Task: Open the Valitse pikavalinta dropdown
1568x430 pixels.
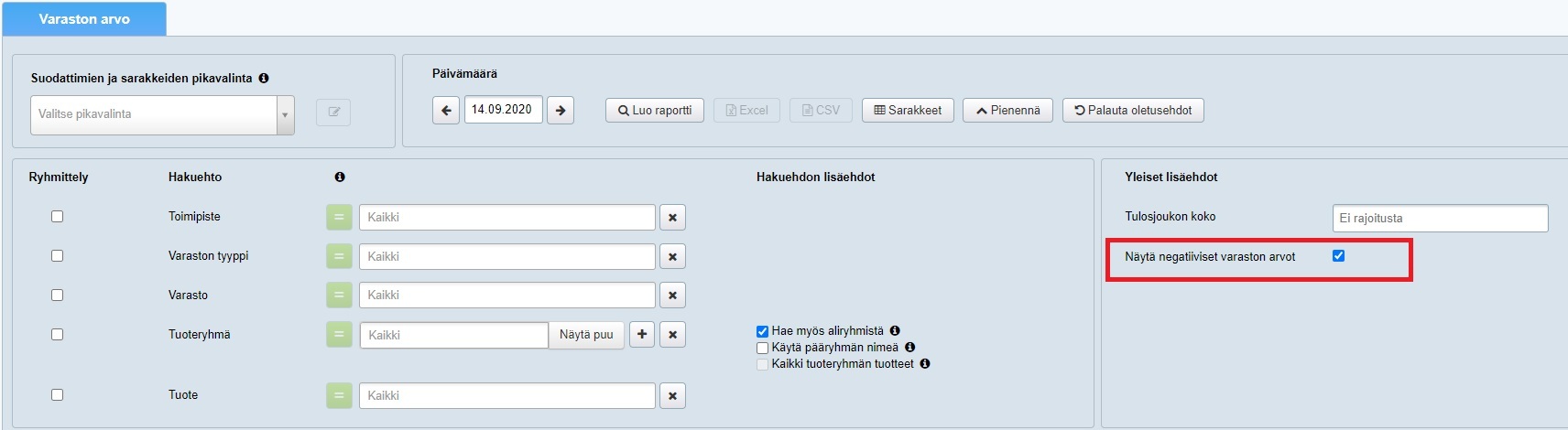Action: tap(162, 115)
